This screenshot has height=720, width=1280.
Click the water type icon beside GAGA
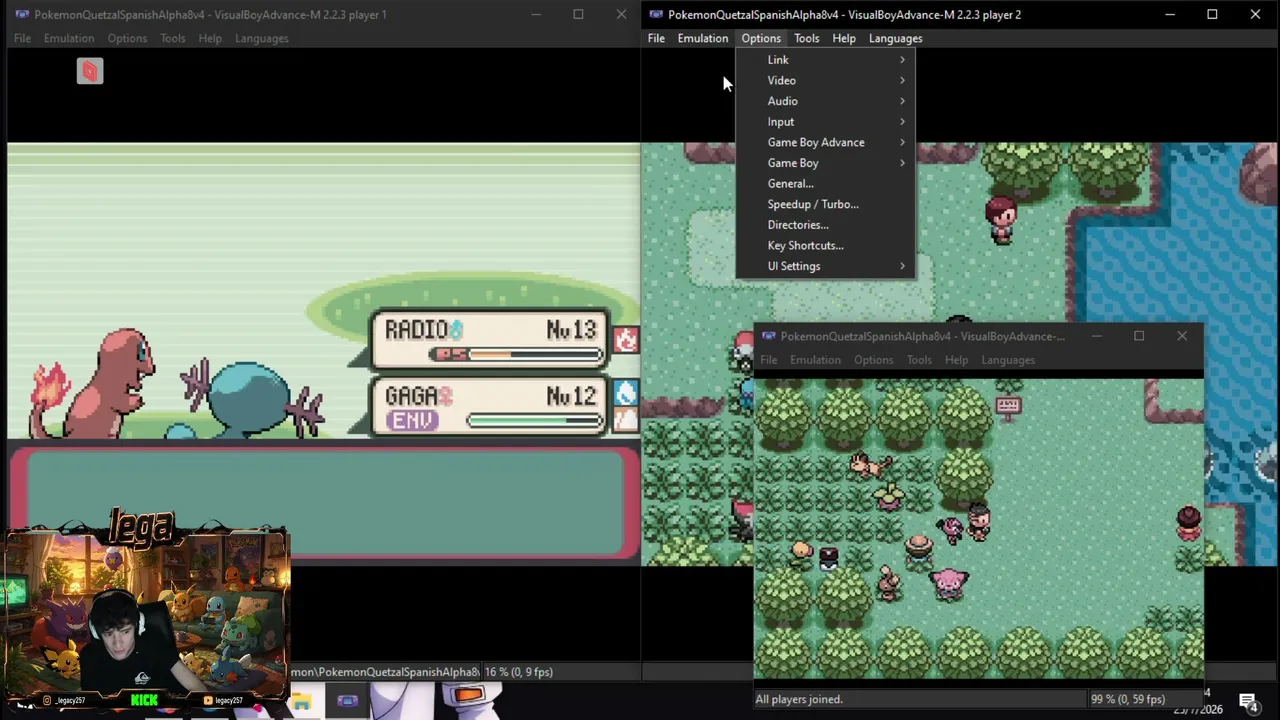[x=626, y=393]
